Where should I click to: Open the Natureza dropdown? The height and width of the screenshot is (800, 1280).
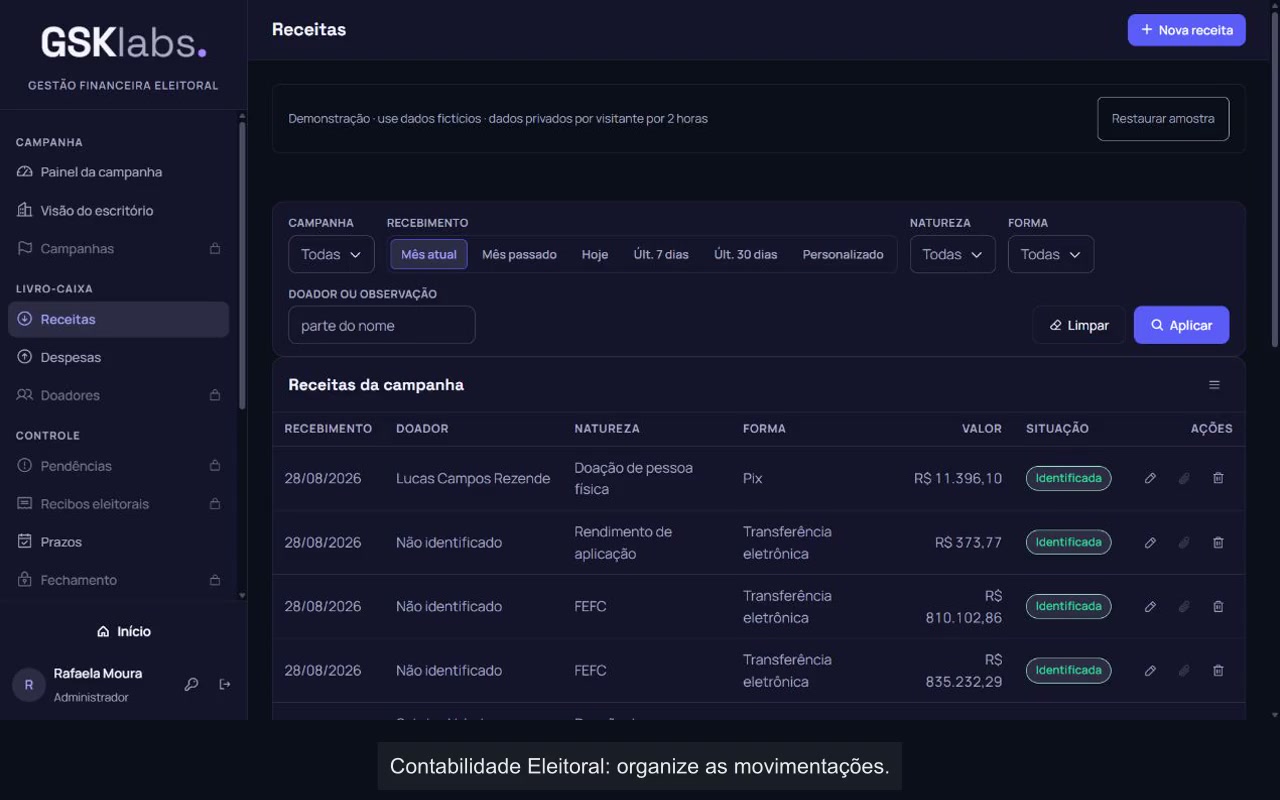952,254
